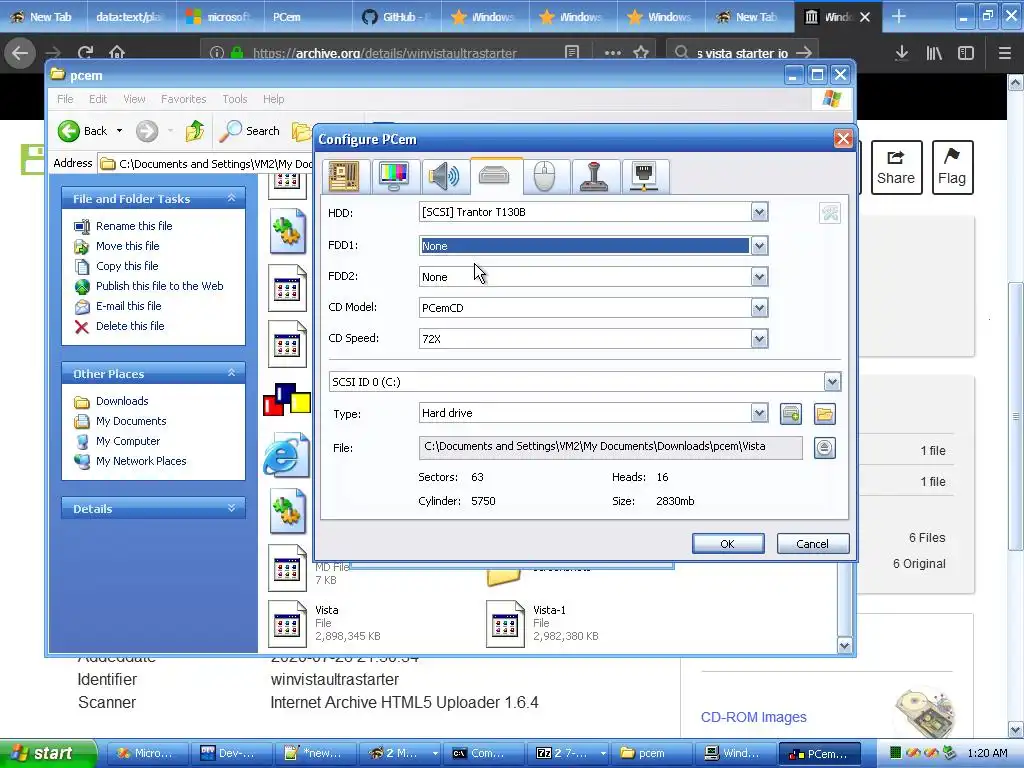Expand the FDD1 dropdown
1024x768 pixels.
759,246
